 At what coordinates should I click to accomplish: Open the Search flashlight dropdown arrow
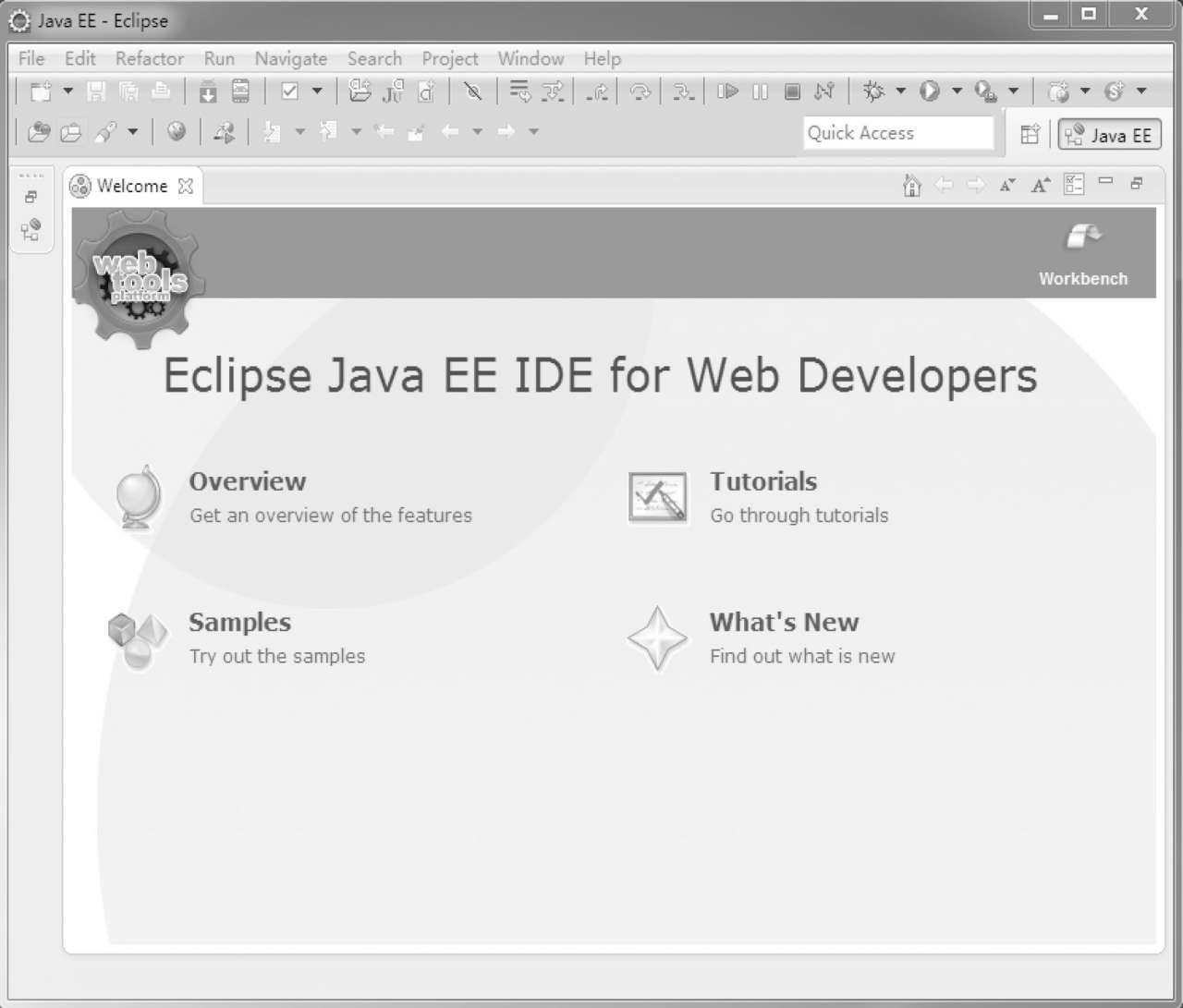pyautogui.click(x=132, y=132)
